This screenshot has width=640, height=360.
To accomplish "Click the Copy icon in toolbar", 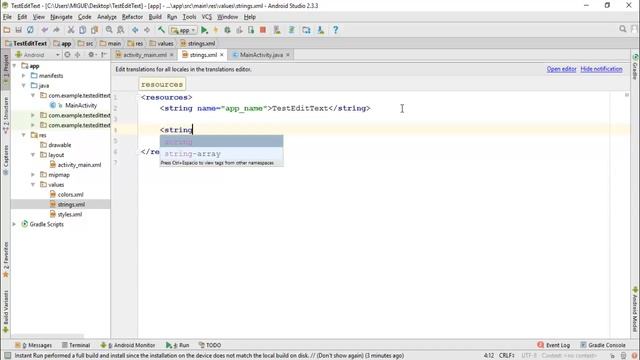I will 82,30.
